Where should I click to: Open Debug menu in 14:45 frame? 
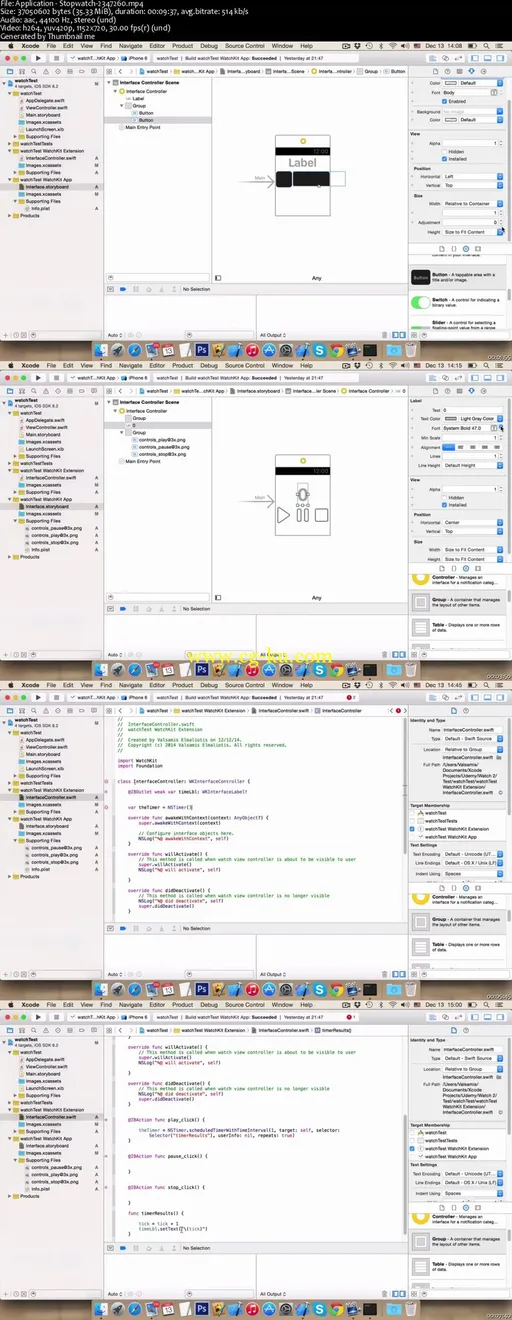[208, 685]
